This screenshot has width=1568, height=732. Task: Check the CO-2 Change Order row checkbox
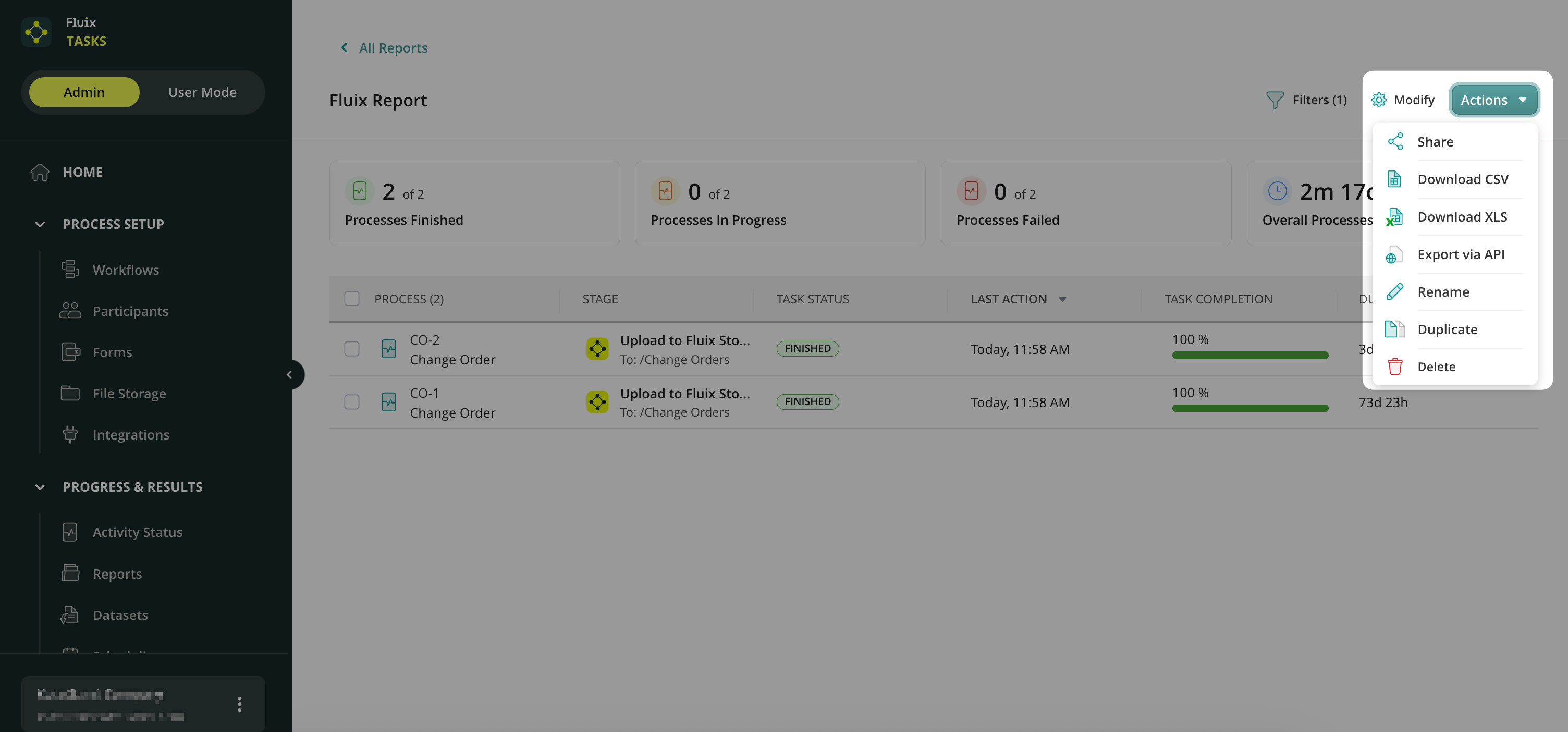click(352, 349)
